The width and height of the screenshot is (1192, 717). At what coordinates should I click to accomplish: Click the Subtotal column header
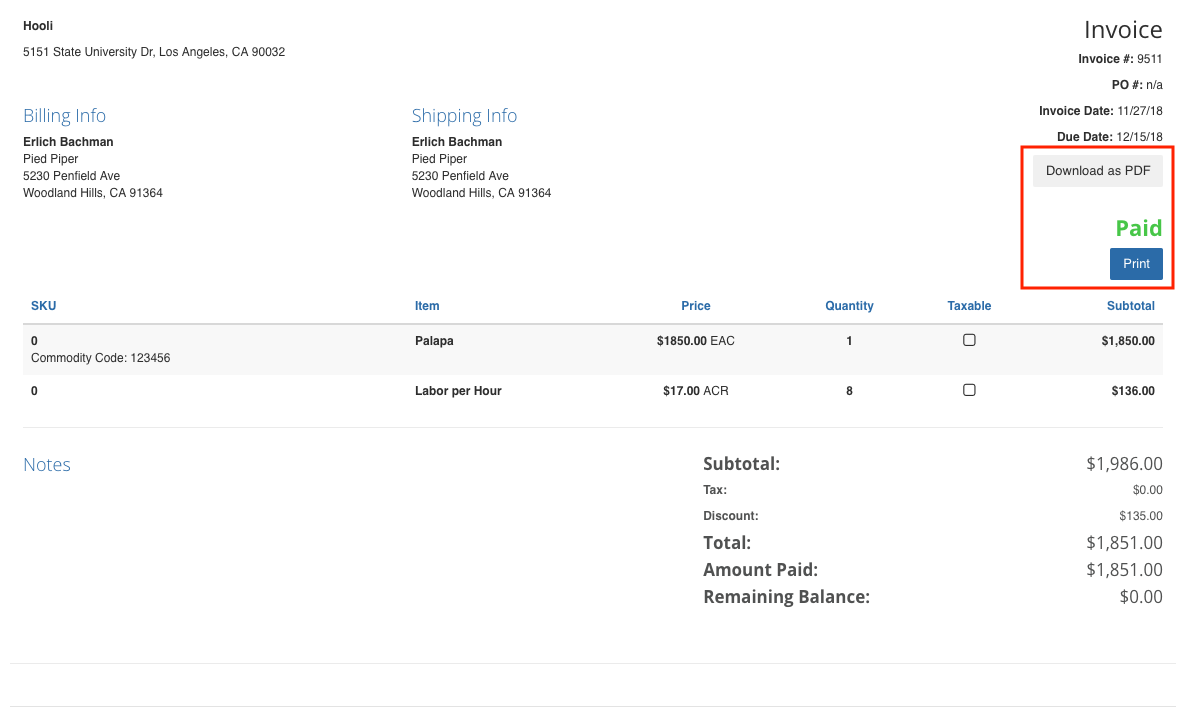[x=1130, y=306]
